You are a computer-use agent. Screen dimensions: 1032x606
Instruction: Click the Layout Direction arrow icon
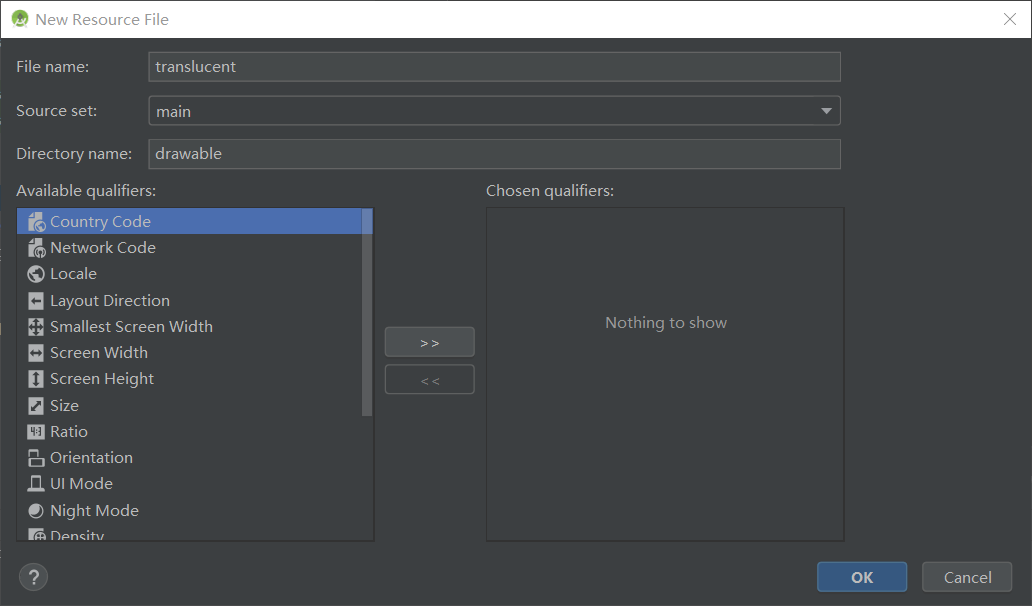[36, 301]
